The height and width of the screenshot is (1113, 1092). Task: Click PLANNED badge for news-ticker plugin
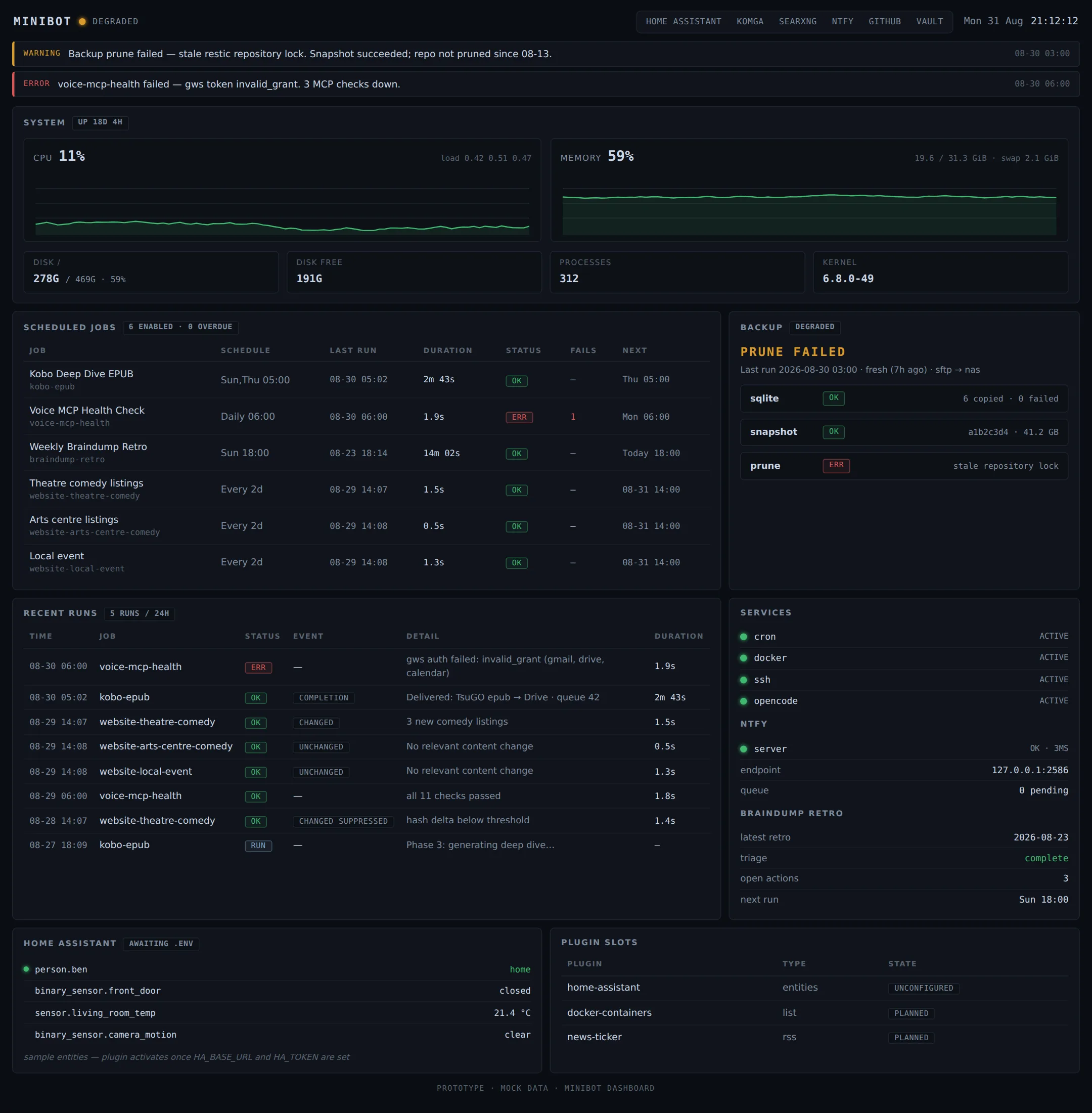(911, 1037)
